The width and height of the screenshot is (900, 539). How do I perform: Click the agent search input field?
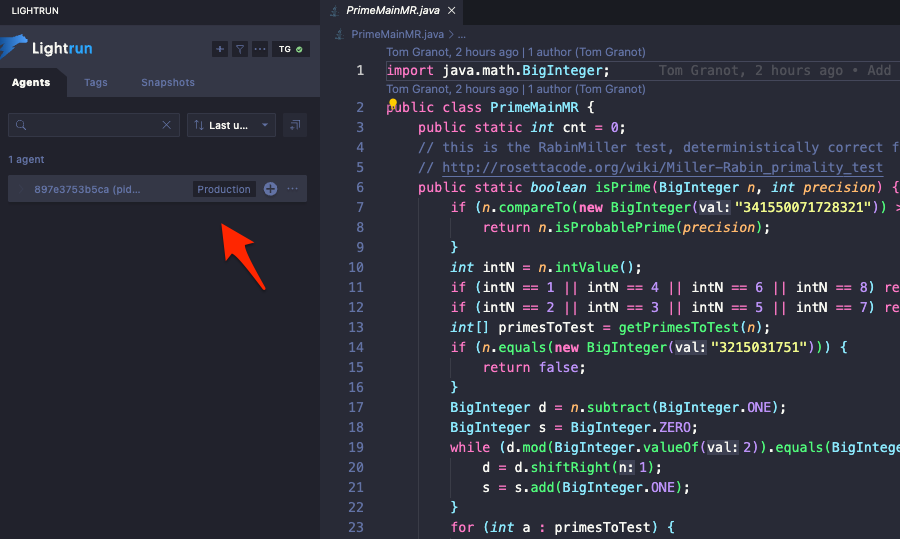pyautogui.click(x=94, y=125)
